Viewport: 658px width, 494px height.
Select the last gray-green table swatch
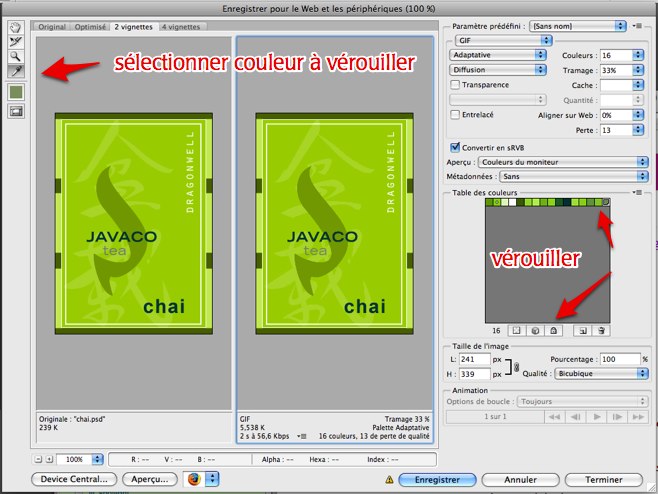606,202
